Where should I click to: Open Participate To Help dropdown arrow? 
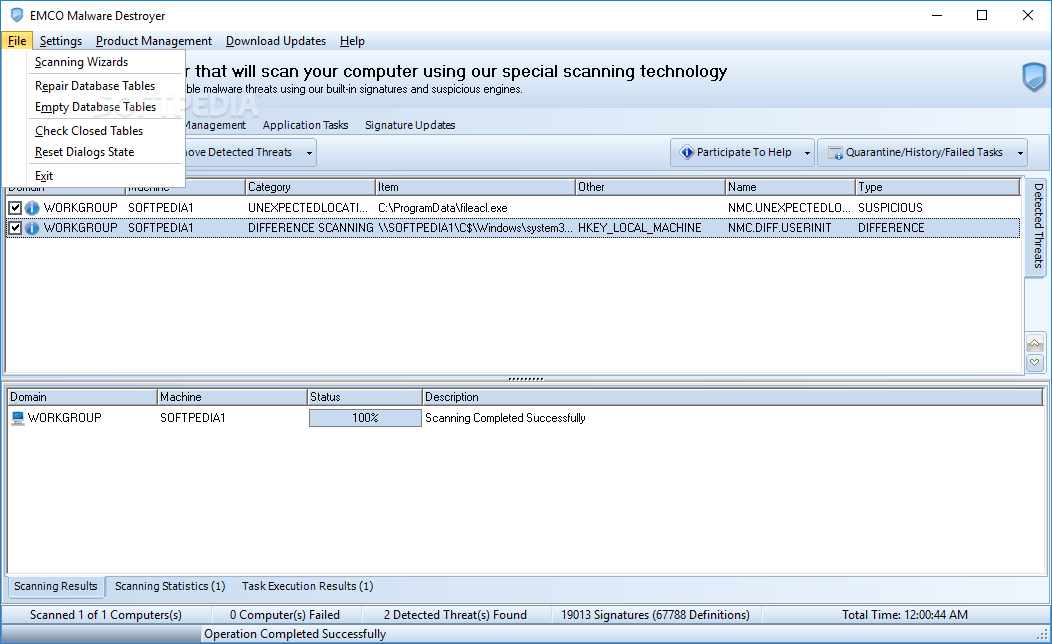(x=807, y=153)
